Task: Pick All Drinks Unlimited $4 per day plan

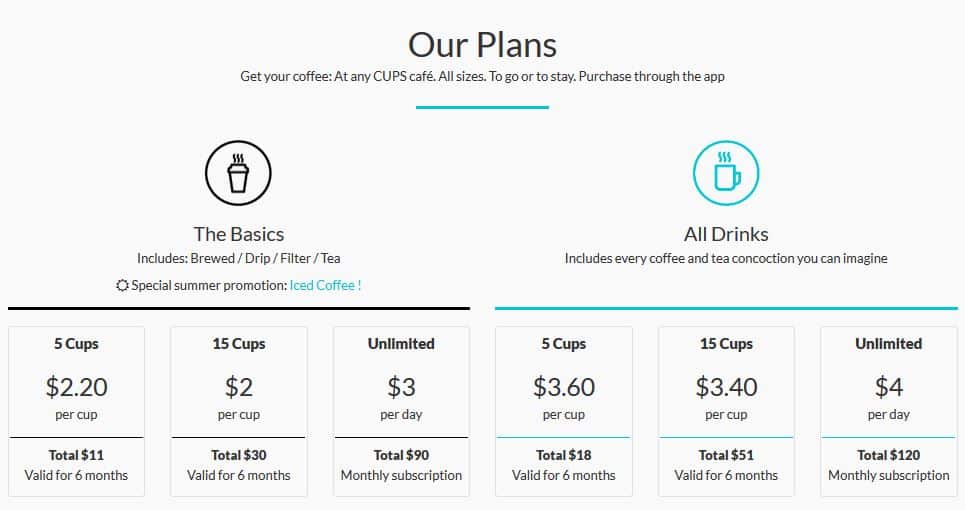Action: point(888,410)
